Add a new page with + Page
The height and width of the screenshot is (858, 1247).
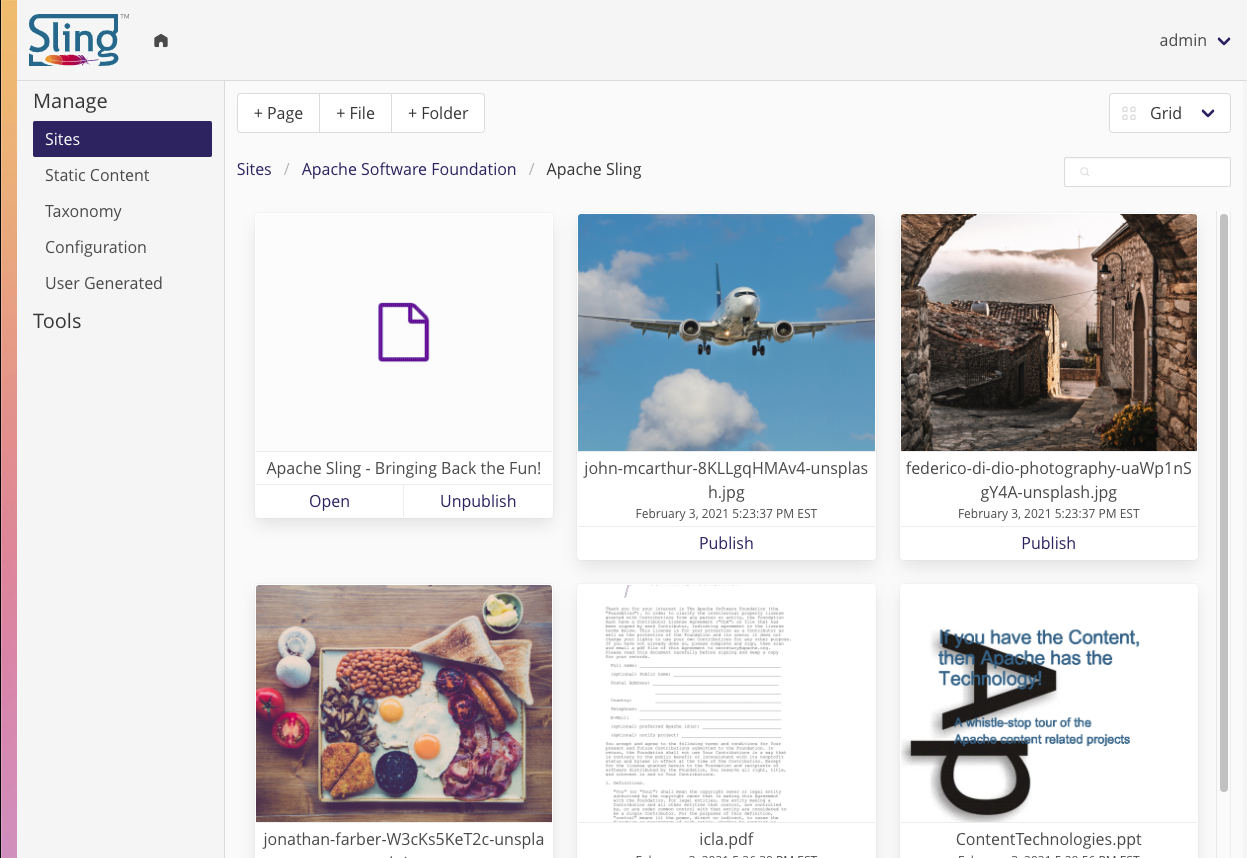pyautogui.click(x=278, y=114)
